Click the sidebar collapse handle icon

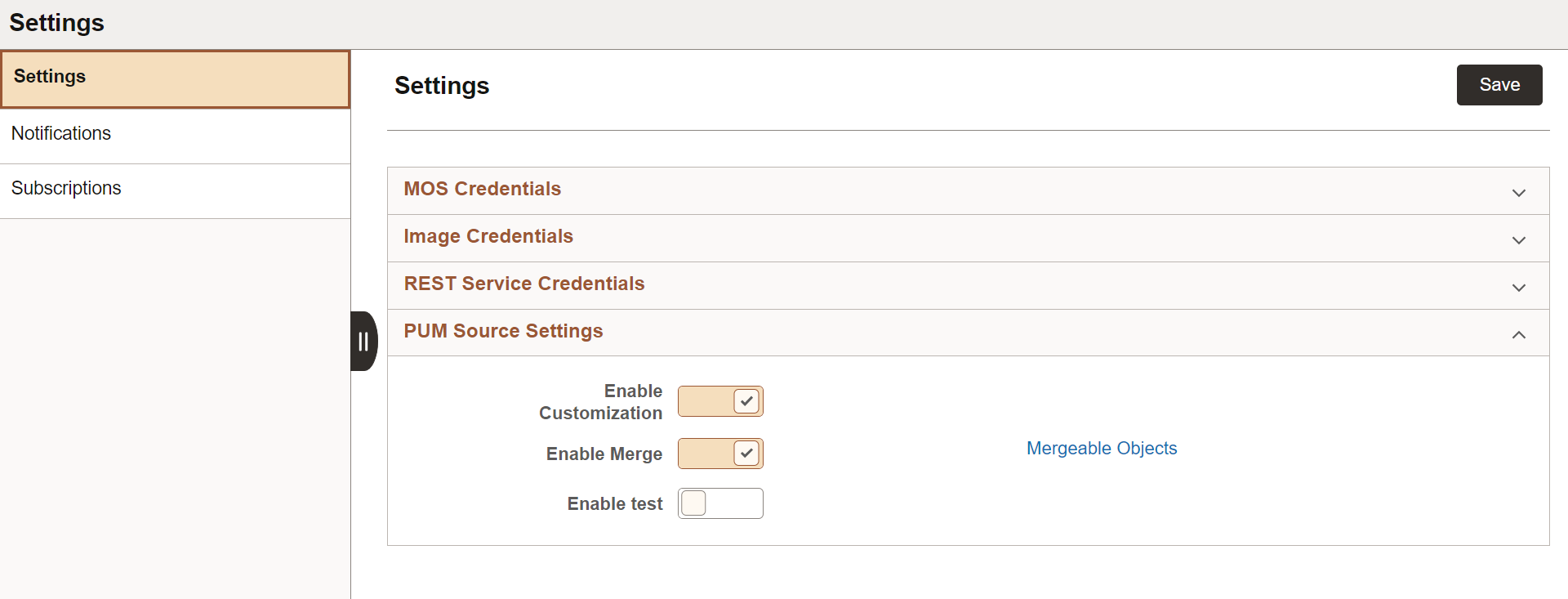pyautogui.click(x=363, y=342)
